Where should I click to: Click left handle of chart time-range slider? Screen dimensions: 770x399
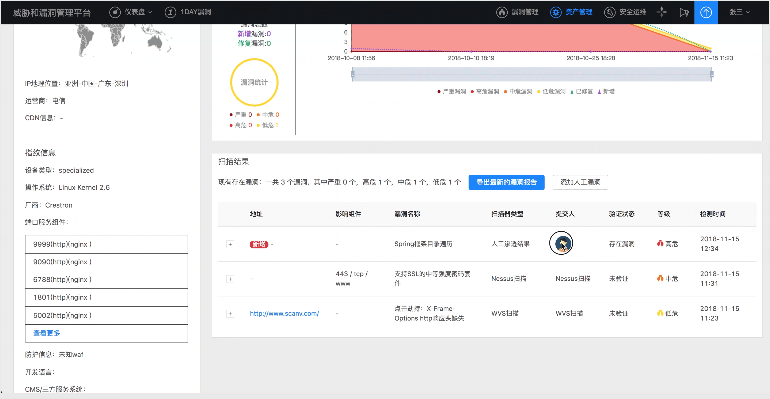coord(353,74)
